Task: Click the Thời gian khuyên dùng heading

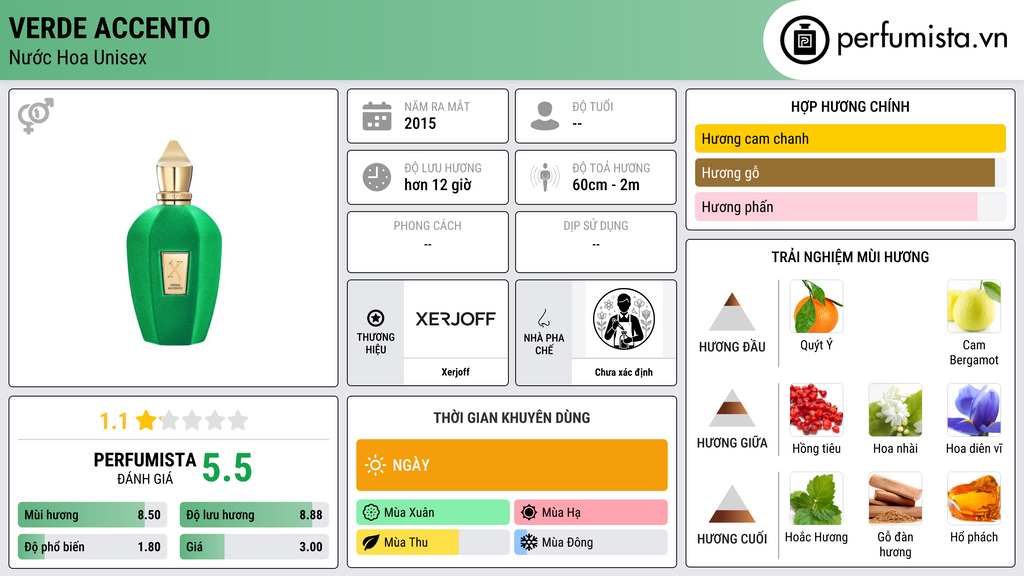Action: (512, 417)
